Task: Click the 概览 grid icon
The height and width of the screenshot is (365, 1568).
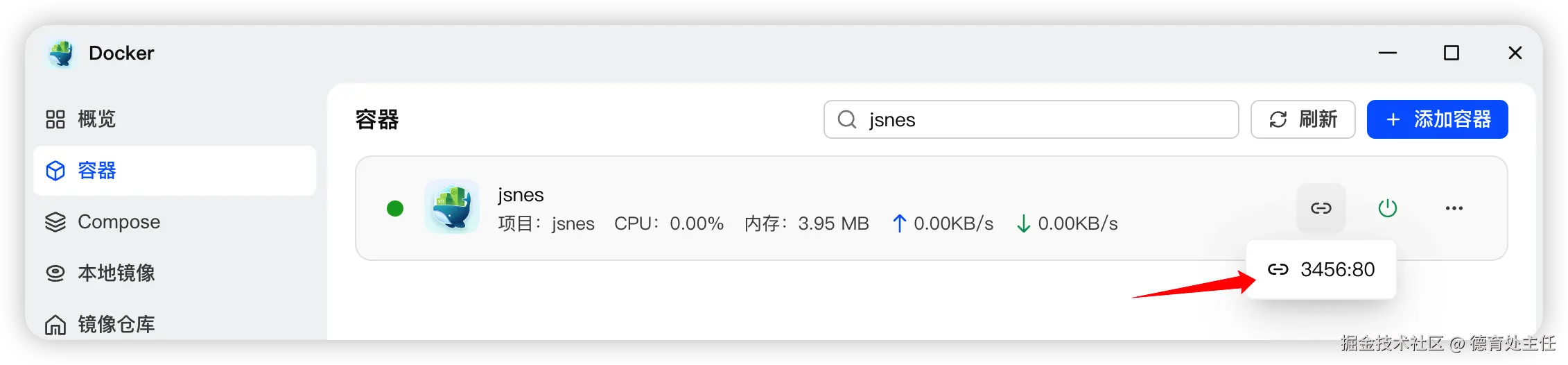Action: 55,119
